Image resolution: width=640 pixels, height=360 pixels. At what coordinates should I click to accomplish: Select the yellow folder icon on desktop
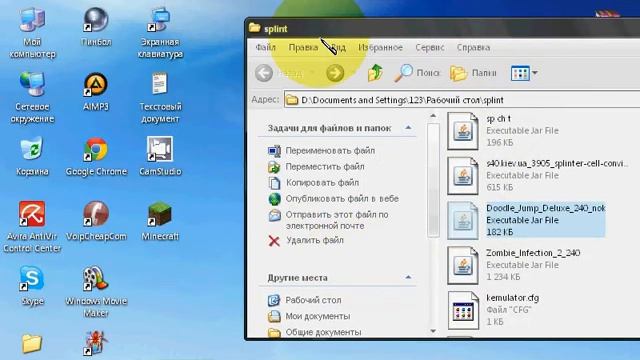pos(32,344)
